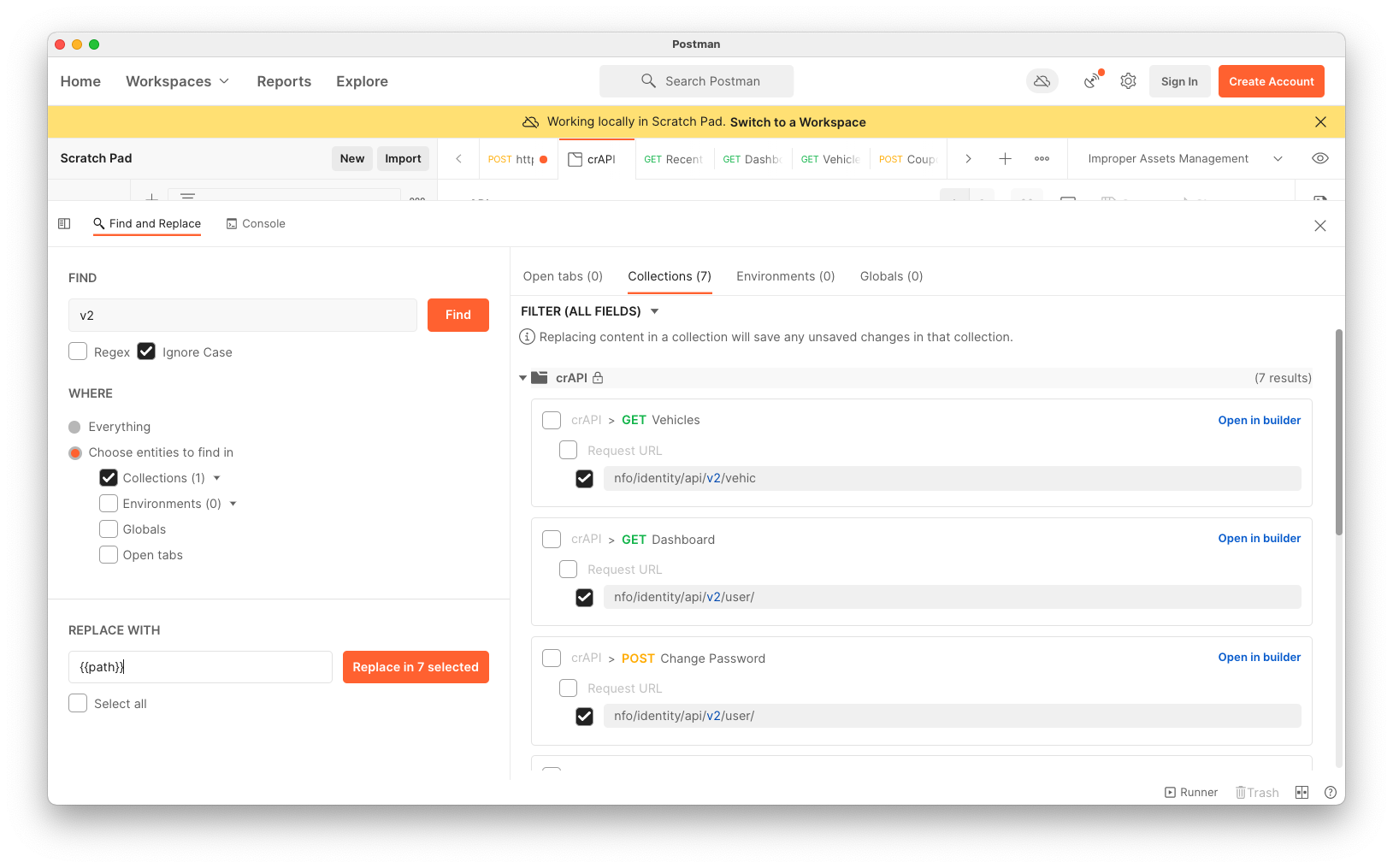Click the Search Postman field
The width and height of the screenshot is (1393, 868).
696,81
